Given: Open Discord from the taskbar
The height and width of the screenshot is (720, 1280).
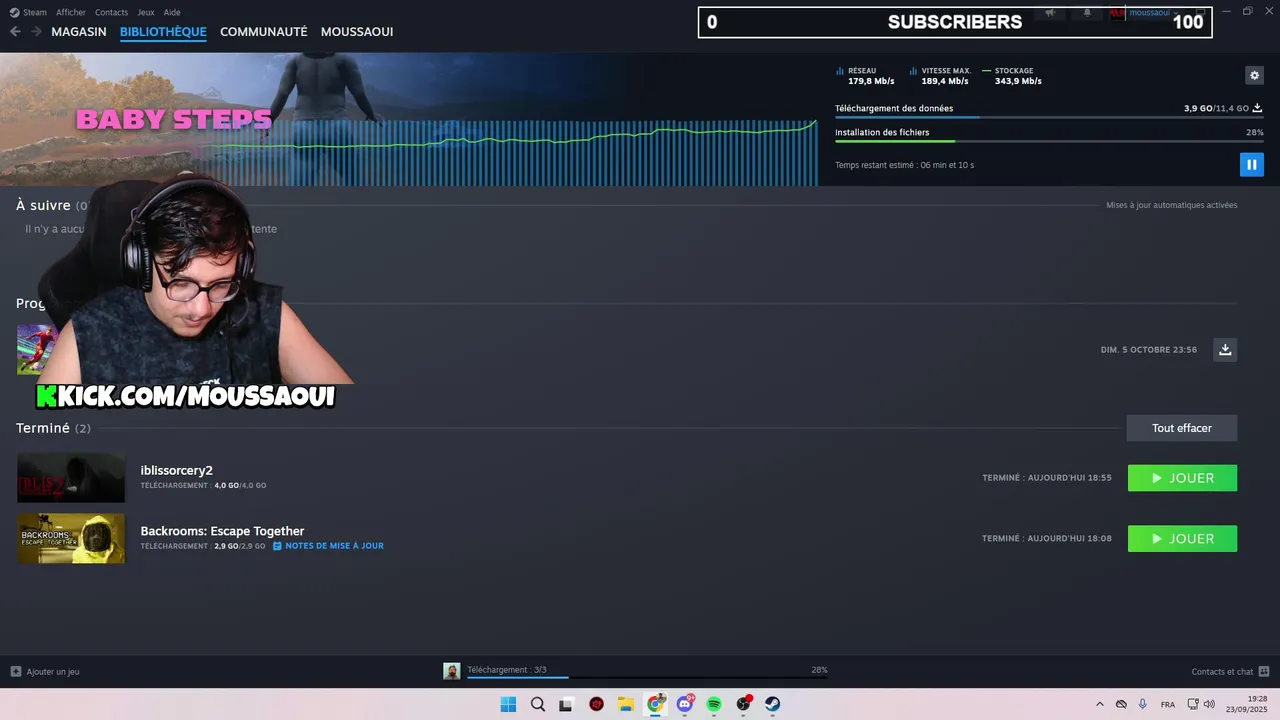Looking at the screenshot, I should point(685,704).
